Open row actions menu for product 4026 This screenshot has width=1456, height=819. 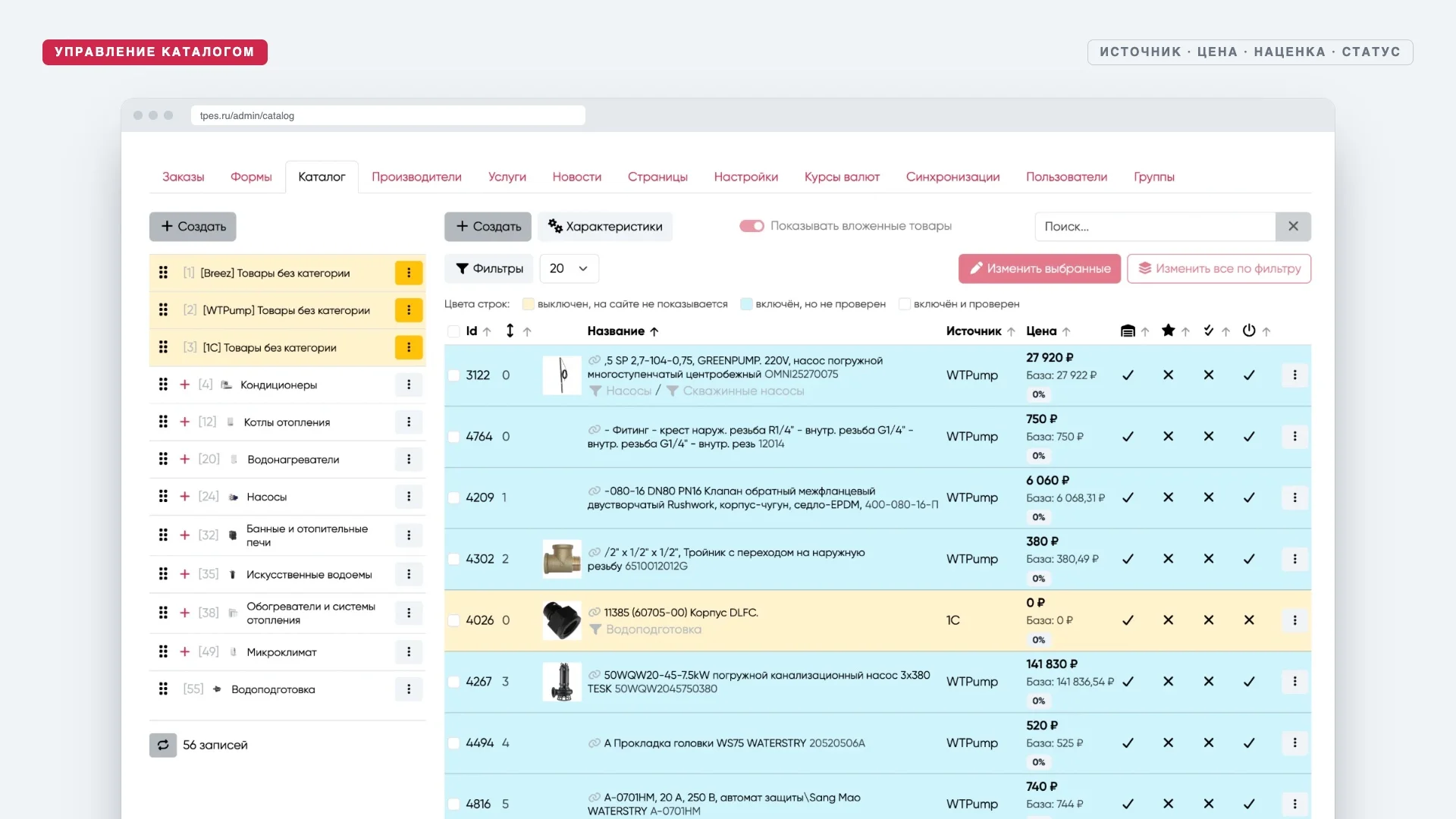(x=1294, y=620)
